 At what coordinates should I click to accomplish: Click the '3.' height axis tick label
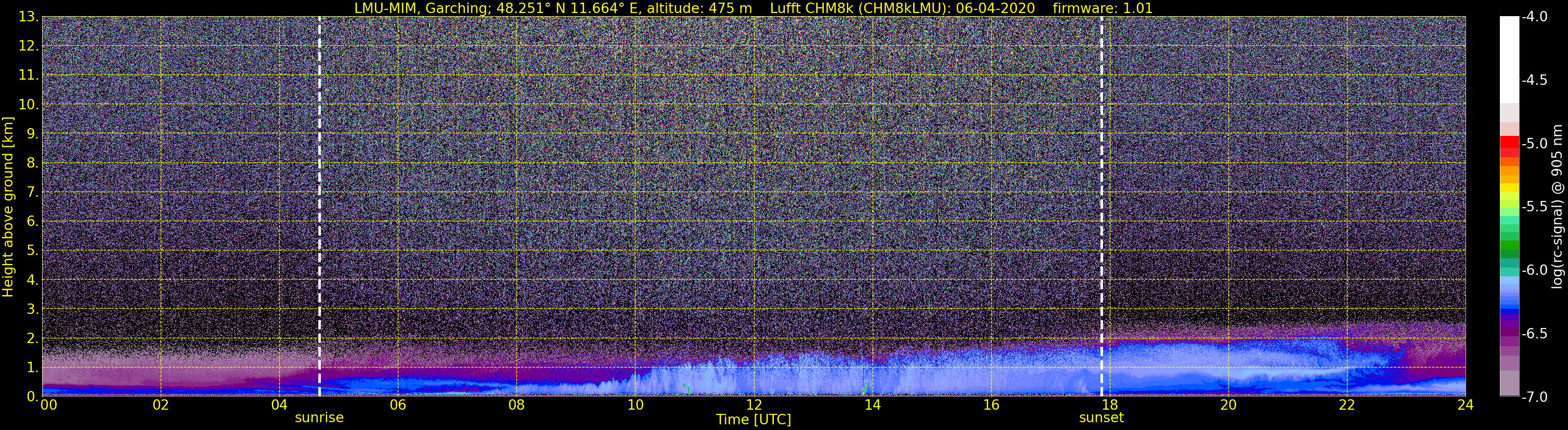tap(32, 309)
